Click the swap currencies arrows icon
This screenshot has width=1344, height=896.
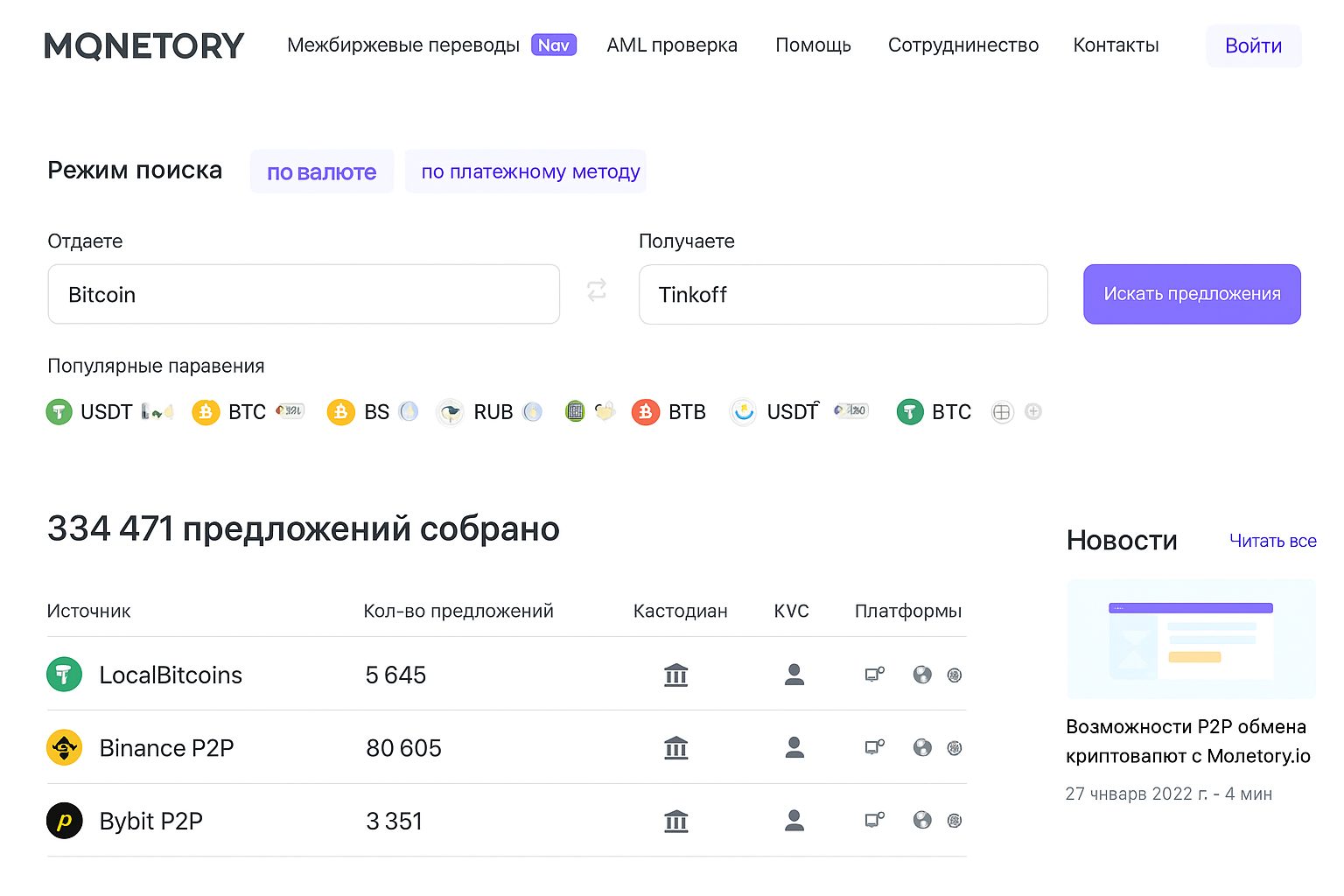pyautogui.click(x=597, y=290)
